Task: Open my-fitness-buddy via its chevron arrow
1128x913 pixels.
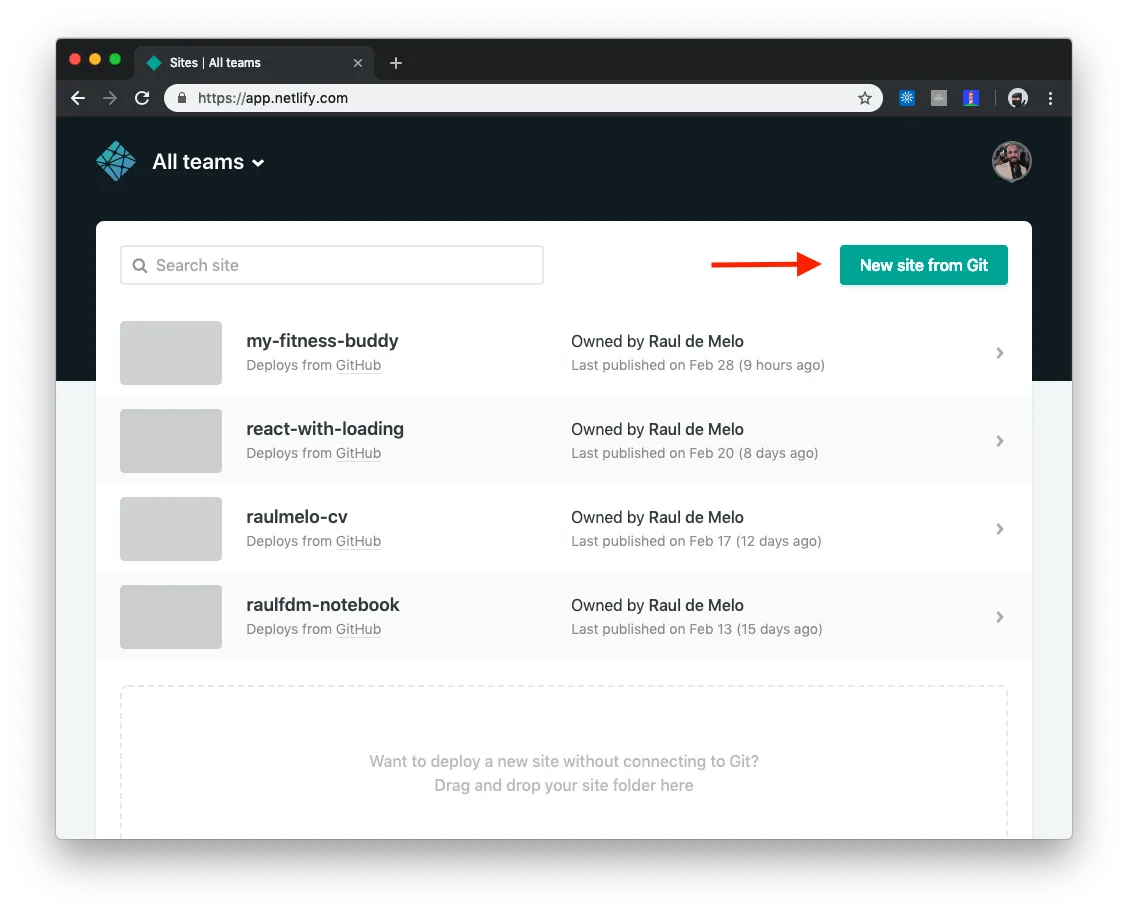Action: pos(999,353)
